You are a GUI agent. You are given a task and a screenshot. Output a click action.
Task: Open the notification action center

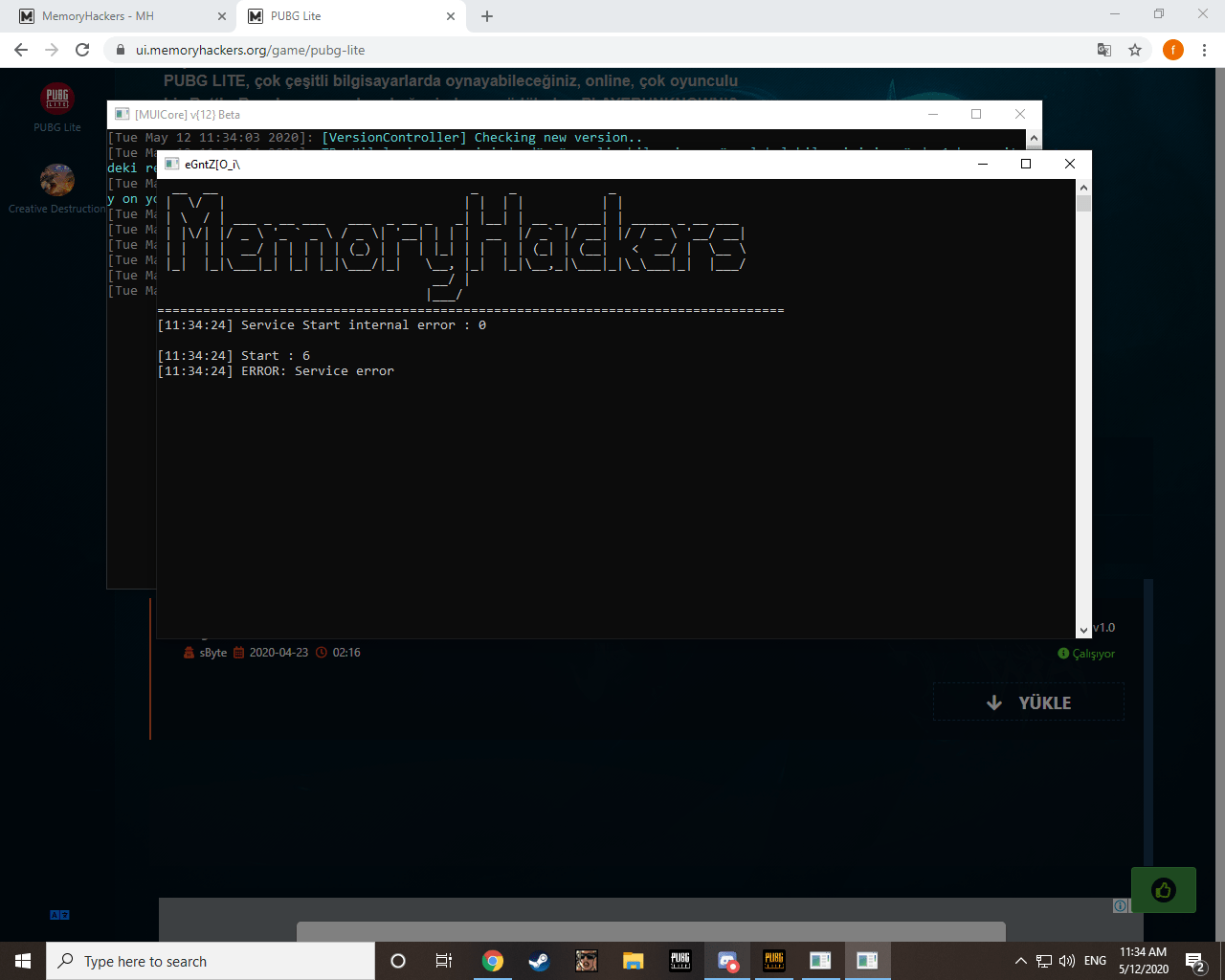[x=1194, y=961]
